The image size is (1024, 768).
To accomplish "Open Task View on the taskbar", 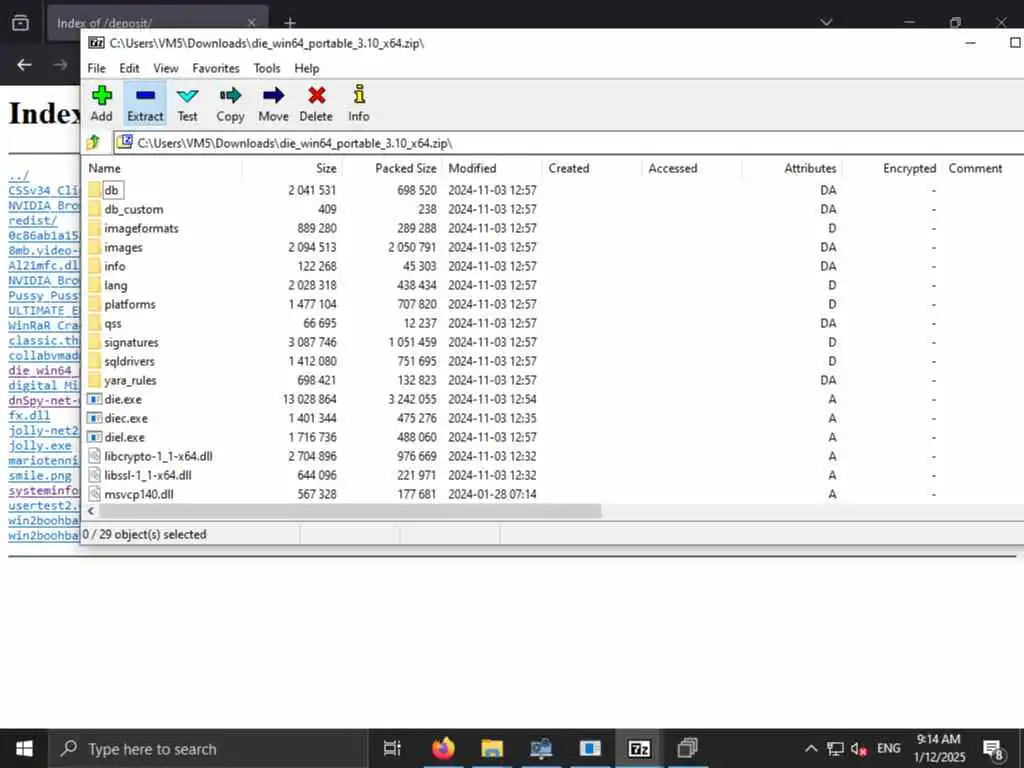I will pyautogui.click(x=392, y=748).
